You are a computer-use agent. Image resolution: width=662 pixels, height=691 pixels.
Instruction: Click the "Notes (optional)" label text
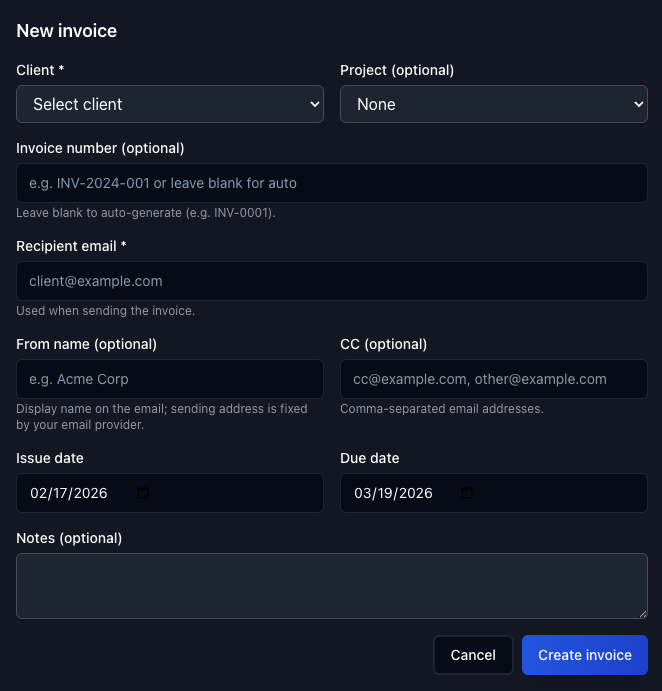pyautogui.click(x=69, y=538)
